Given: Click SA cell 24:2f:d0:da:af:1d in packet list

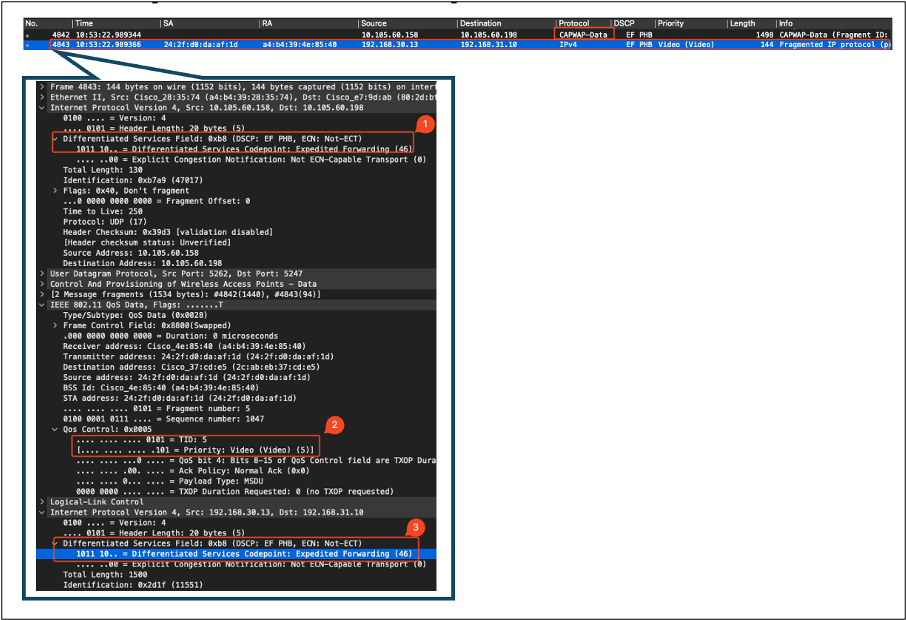Looking at the screenshot, I should coord(200,44).
